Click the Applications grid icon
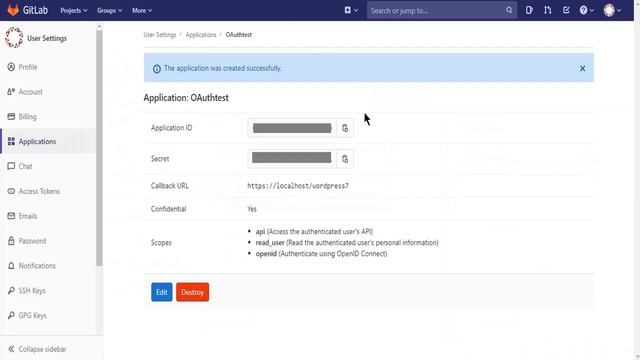The width and height of the screenshot is (640, 360). [x=11, y=142]
